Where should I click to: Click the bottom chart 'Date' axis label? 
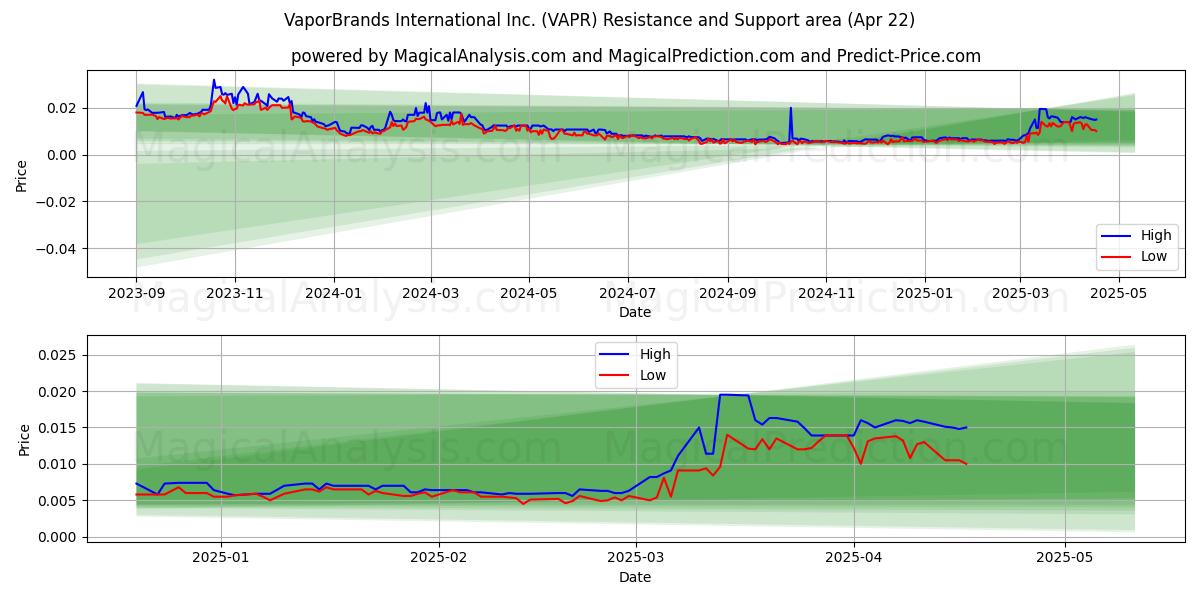[x=635, y=577]
